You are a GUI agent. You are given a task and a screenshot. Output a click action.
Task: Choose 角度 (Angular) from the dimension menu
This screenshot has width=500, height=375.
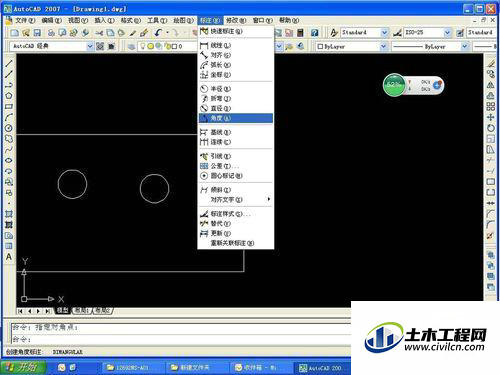236,118
